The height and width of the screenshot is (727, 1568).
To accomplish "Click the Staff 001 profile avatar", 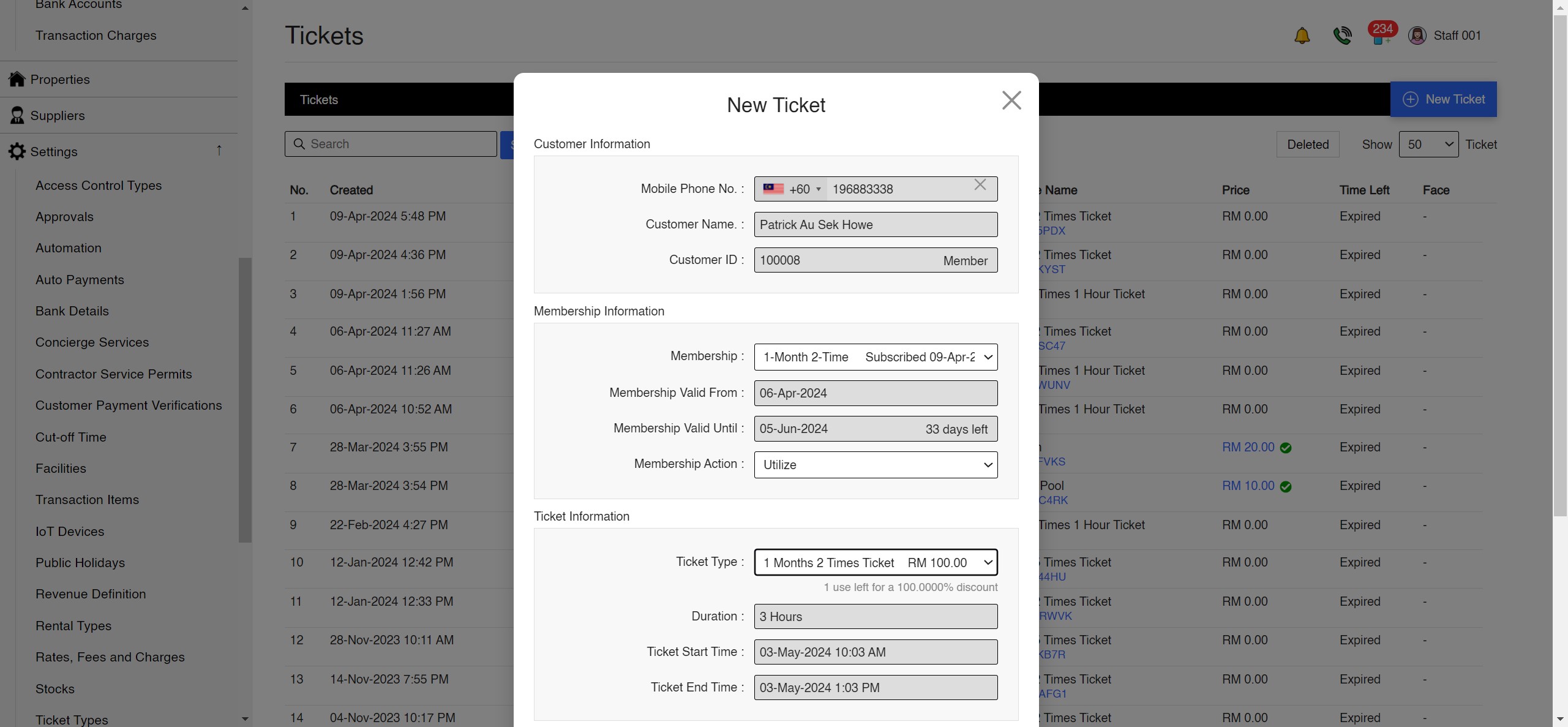I will click(x=1418, y=35).
